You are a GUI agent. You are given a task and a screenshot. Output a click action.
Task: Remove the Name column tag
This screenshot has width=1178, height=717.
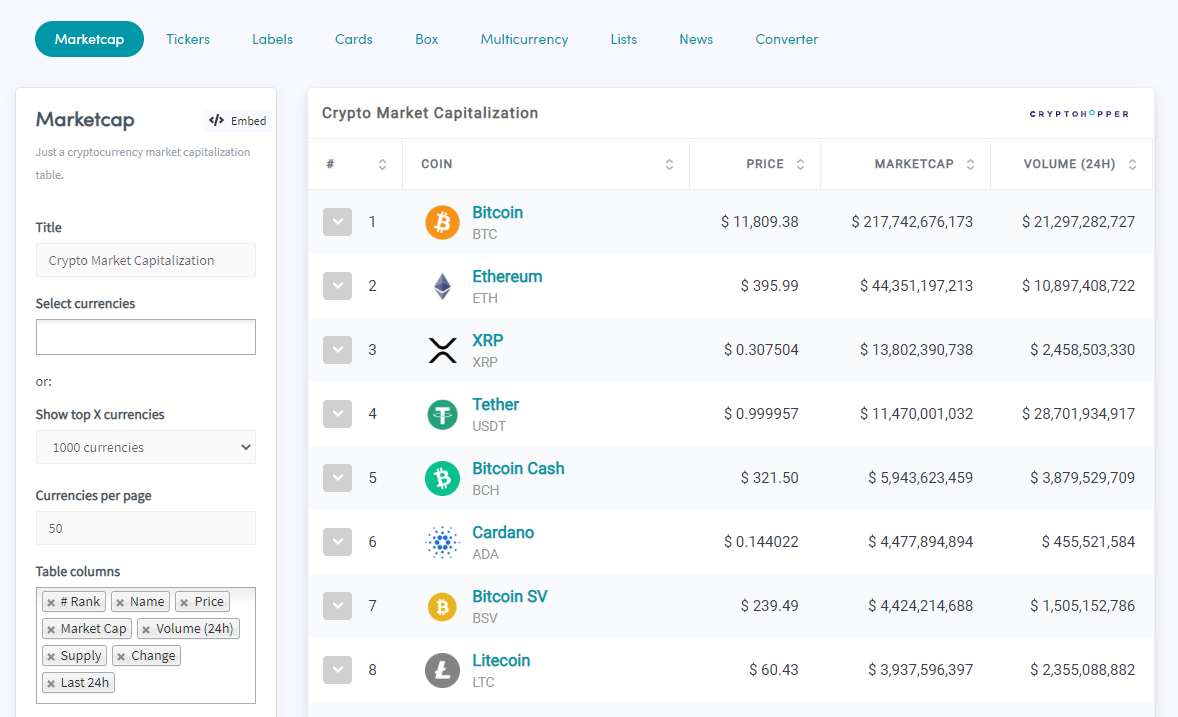pos(120,603)
